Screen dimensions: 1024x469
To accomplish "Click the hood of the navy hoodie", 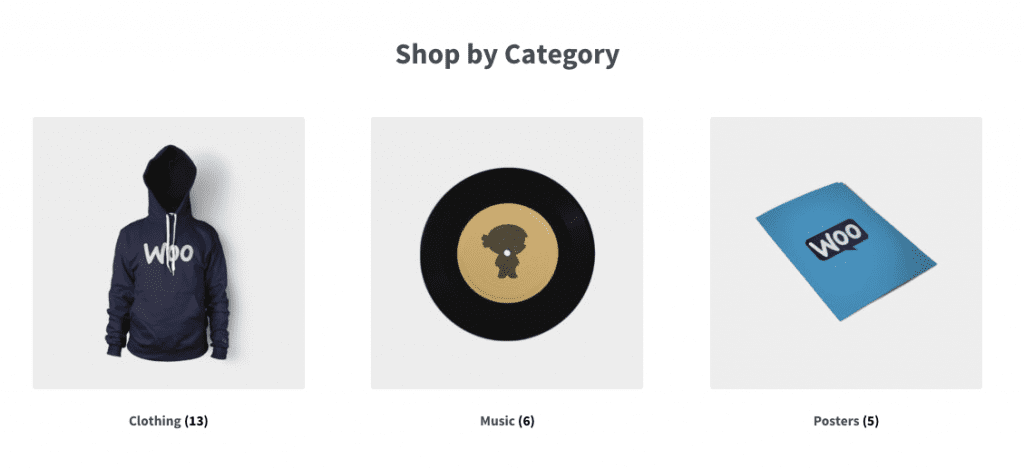I will pyautogui.click(x=170, y=178).
